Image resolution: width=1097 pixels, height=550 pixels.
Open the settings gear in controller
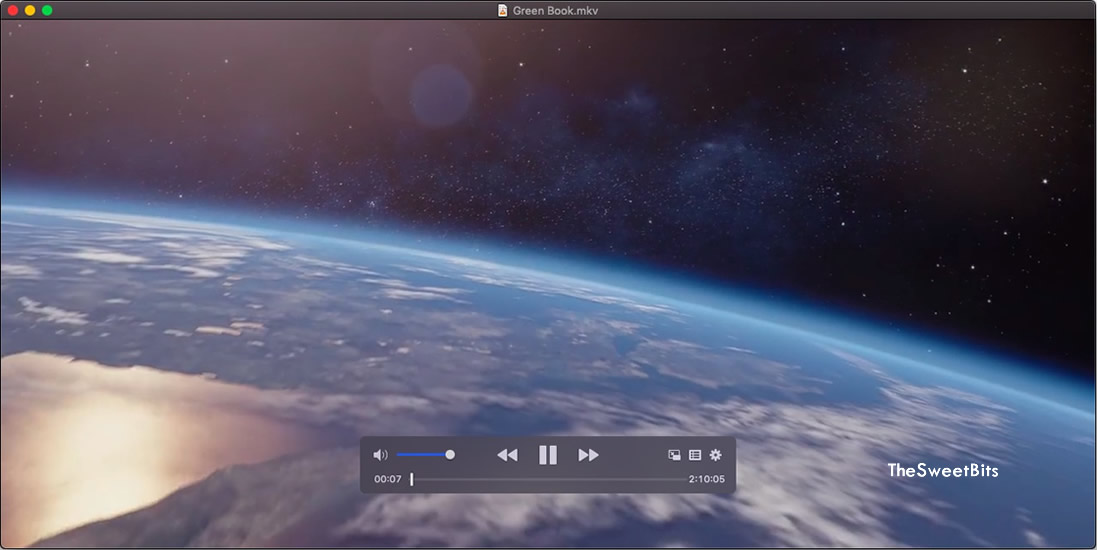tap(715, 455)
